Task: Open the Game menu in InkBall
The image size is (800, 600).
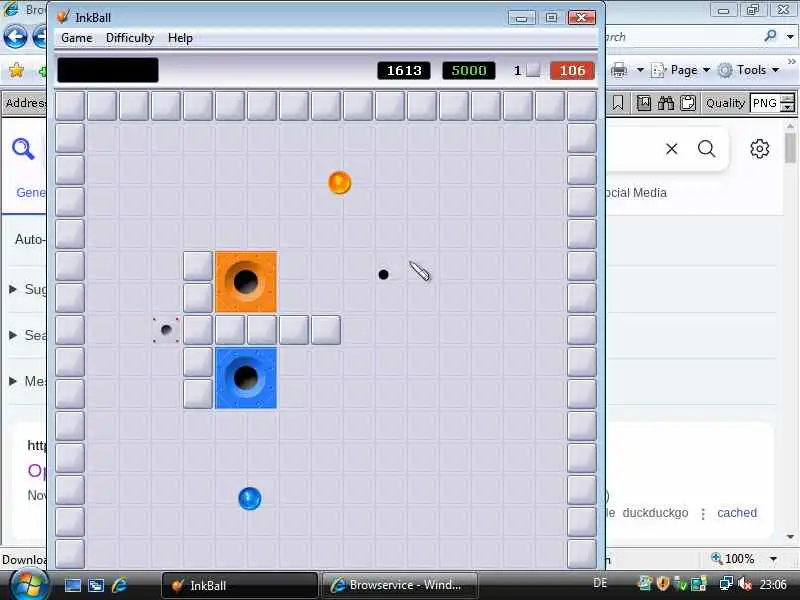Action: [77, 38]
